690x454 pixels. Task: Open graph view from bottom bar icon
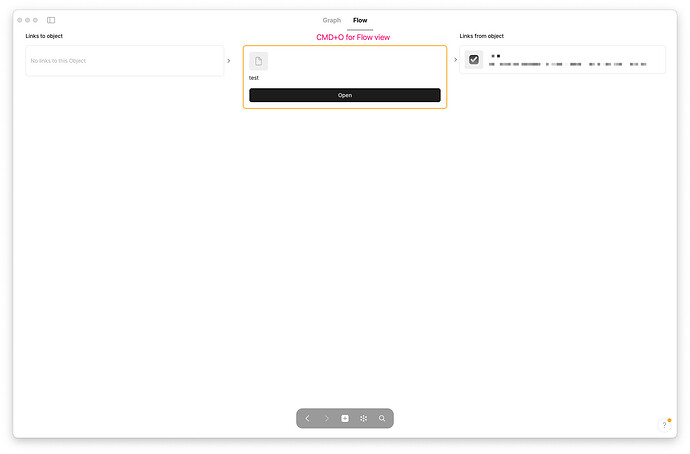click(363, 418)
